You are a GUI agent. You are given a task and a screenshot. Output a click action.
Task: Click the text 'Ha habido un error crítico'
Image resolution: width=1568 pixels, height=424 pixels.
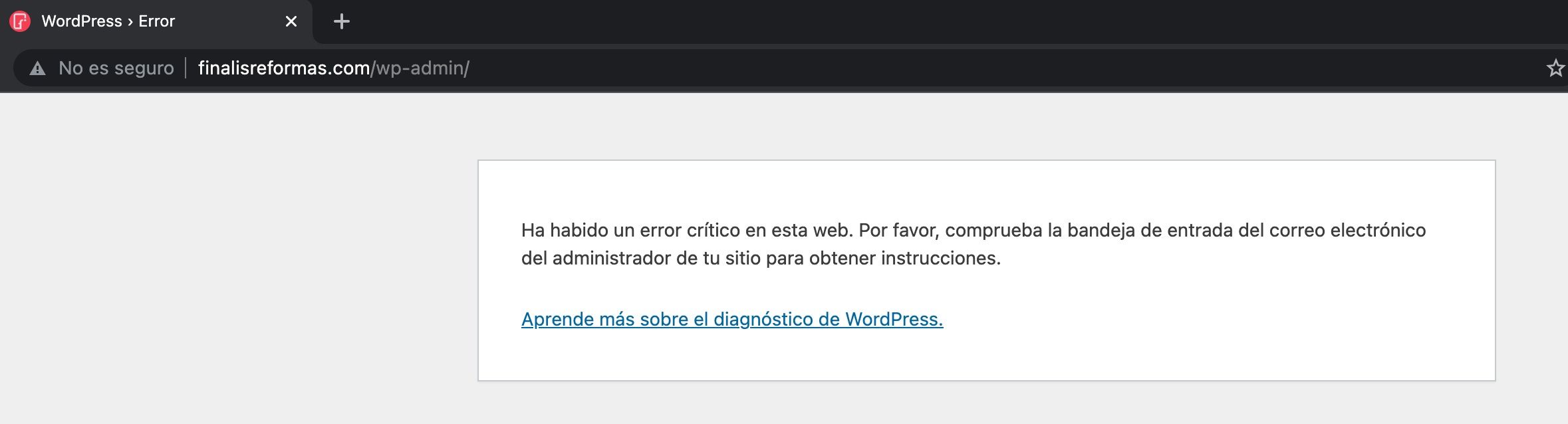coord(630,231)
